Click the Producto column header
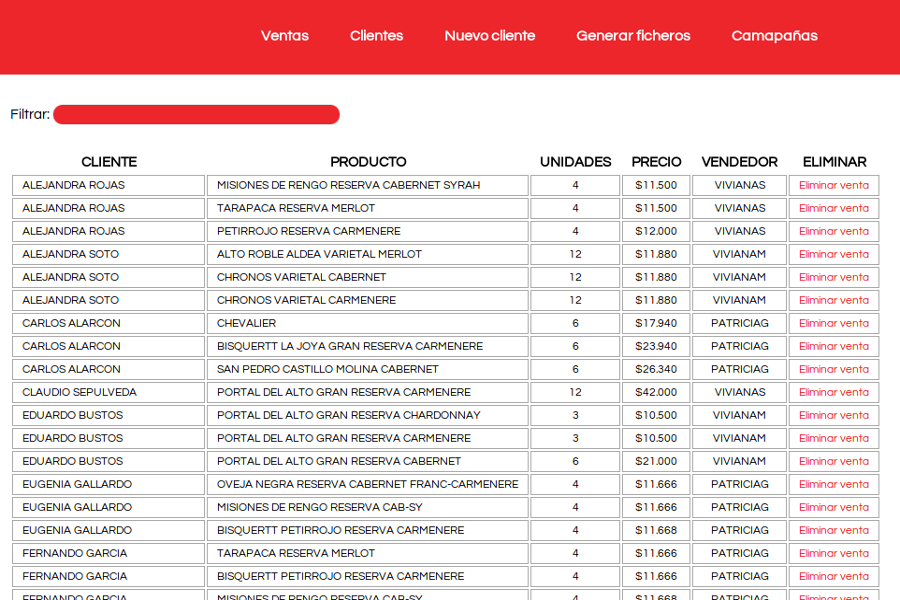The height and width of the screenshot is (600, 900). (368, 162)
